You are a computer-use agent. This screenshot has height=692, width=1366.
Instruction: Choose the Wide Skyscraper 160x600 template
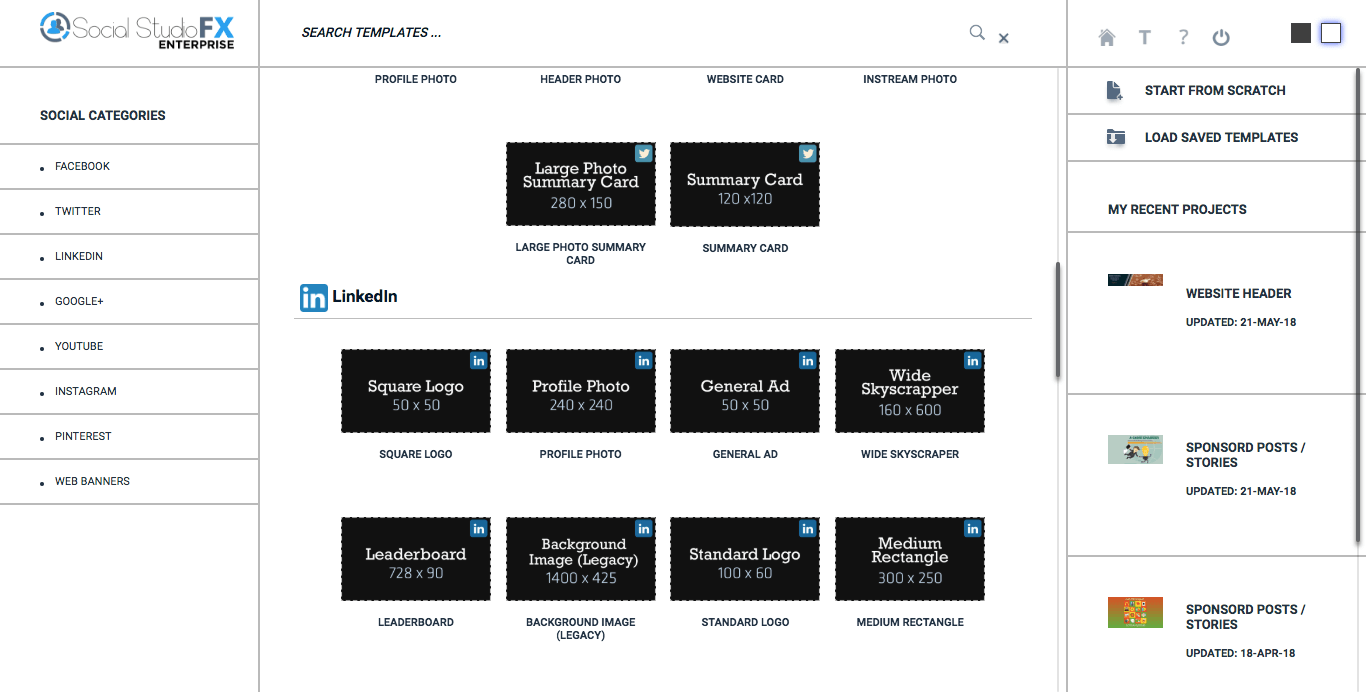point(910,391)
